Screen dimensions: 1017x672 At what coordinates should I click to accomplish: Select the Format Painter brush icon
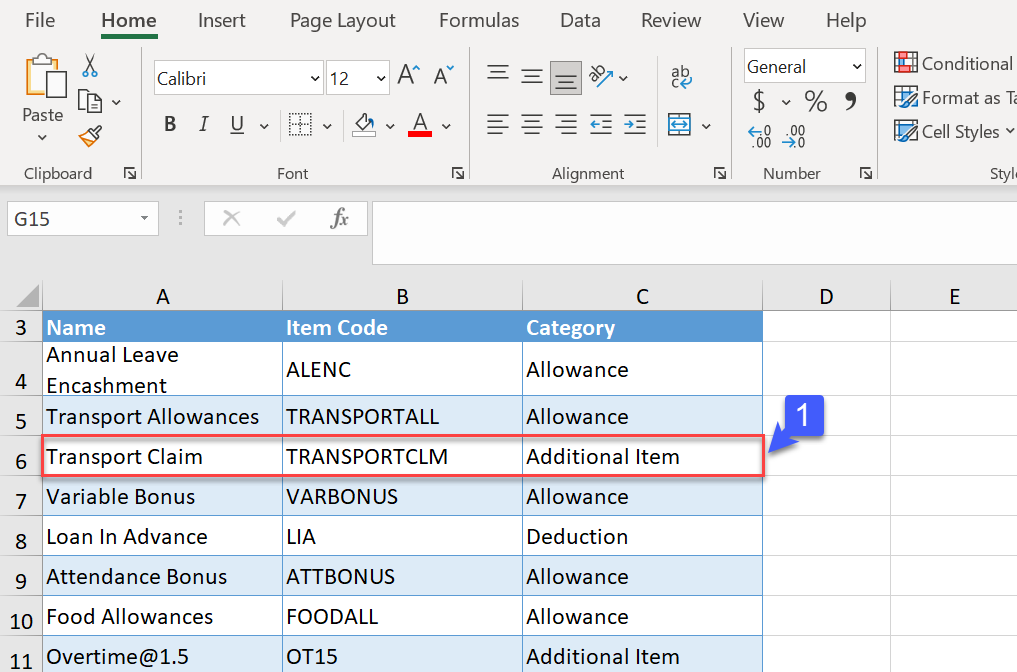tap(90, 135)
